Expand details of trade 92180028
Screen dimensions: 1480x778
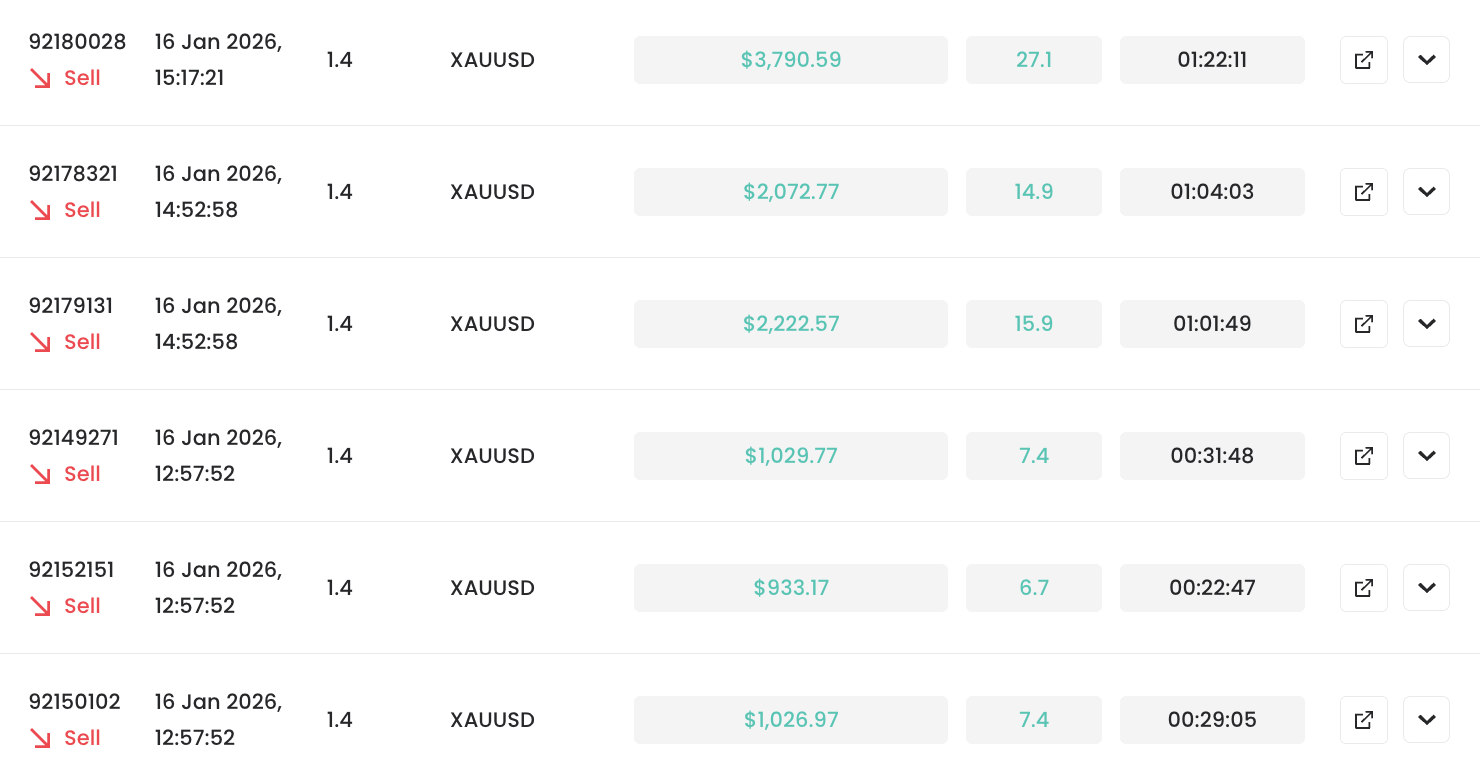[1426, 60]
